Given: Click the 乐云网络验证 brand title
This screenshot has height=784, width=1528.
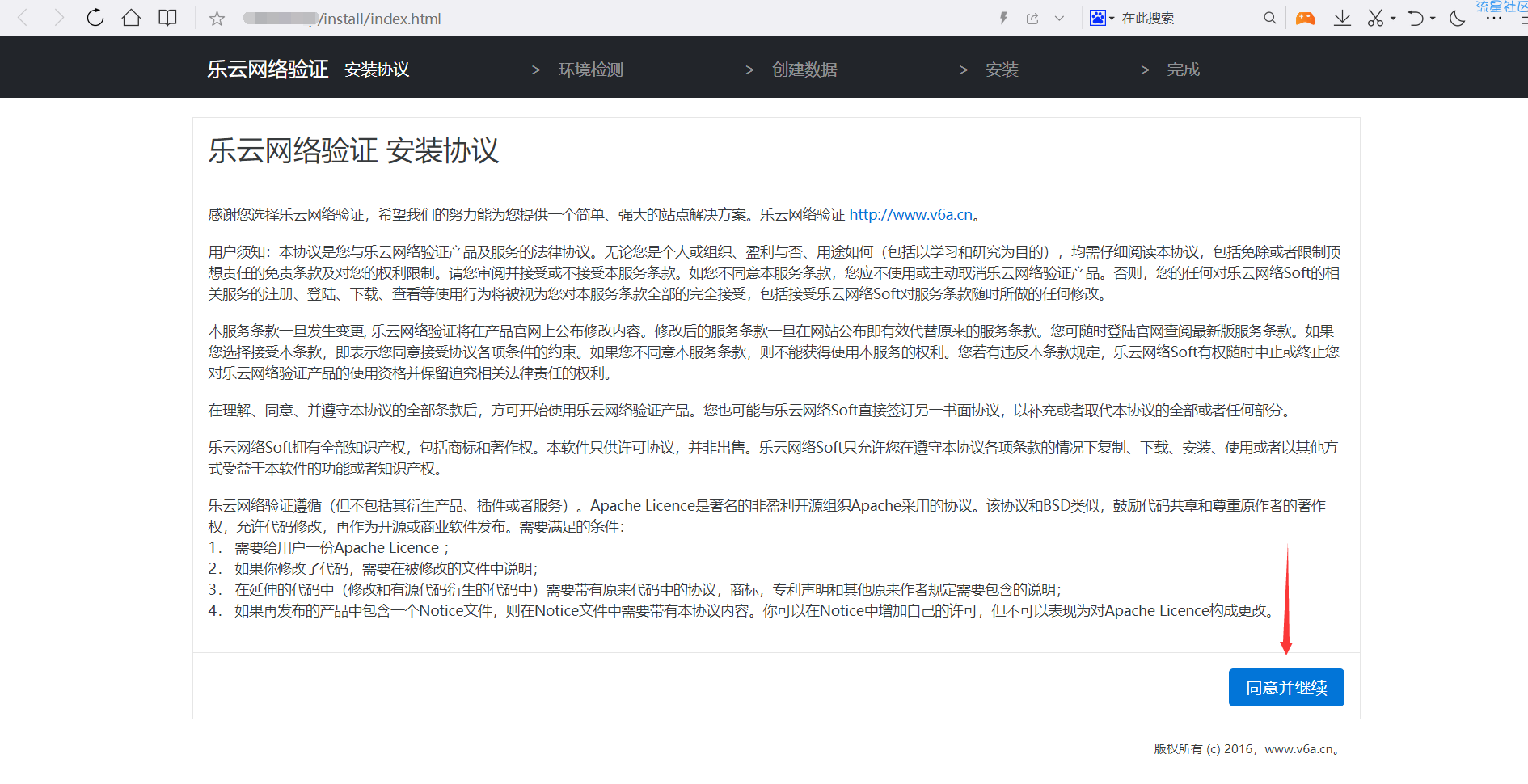Looking at the screenshot, I should pos(268,70).
